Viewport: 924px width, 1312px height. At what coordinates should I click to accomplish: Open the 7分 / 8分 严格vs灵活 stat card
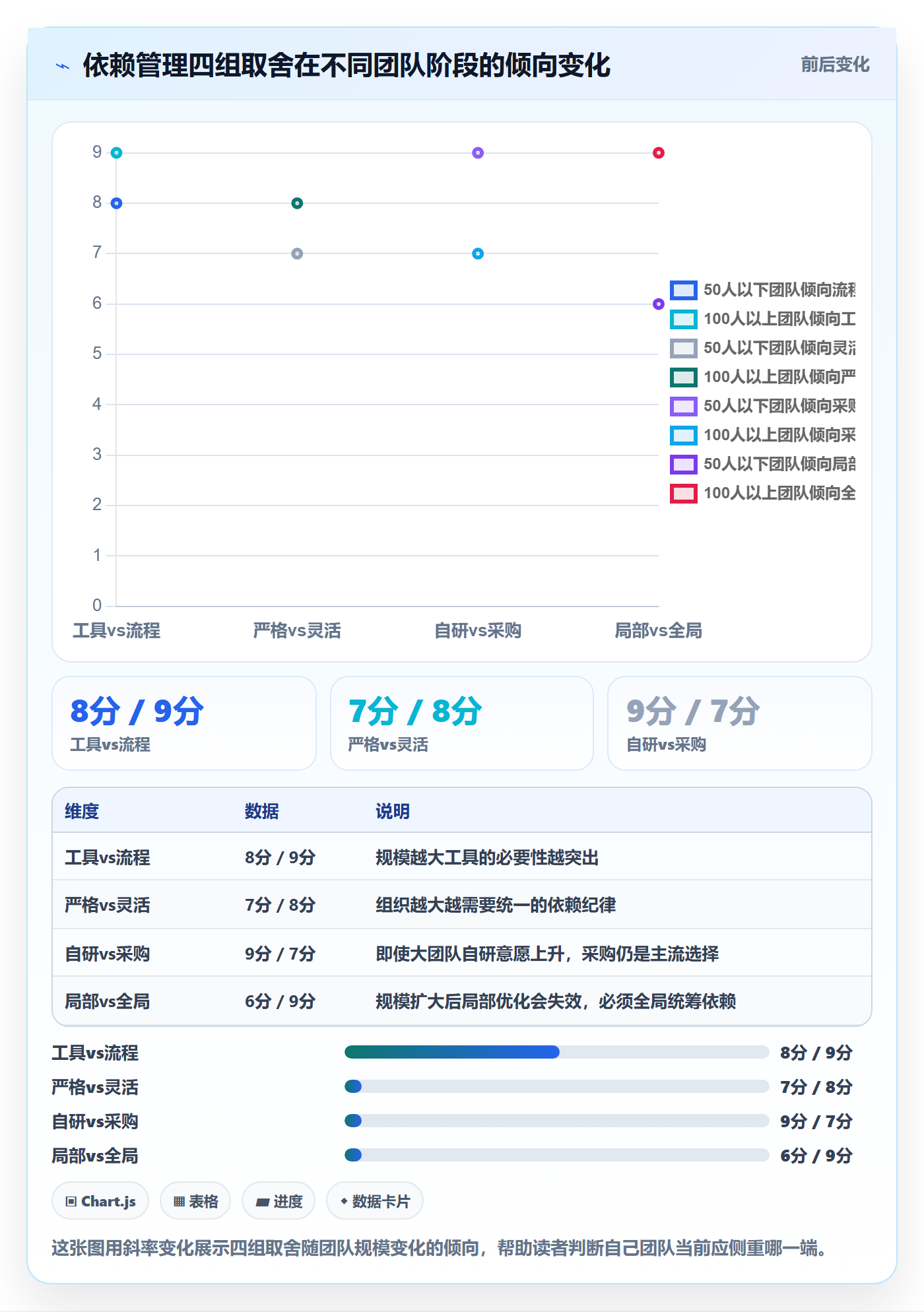coord(462,723)
